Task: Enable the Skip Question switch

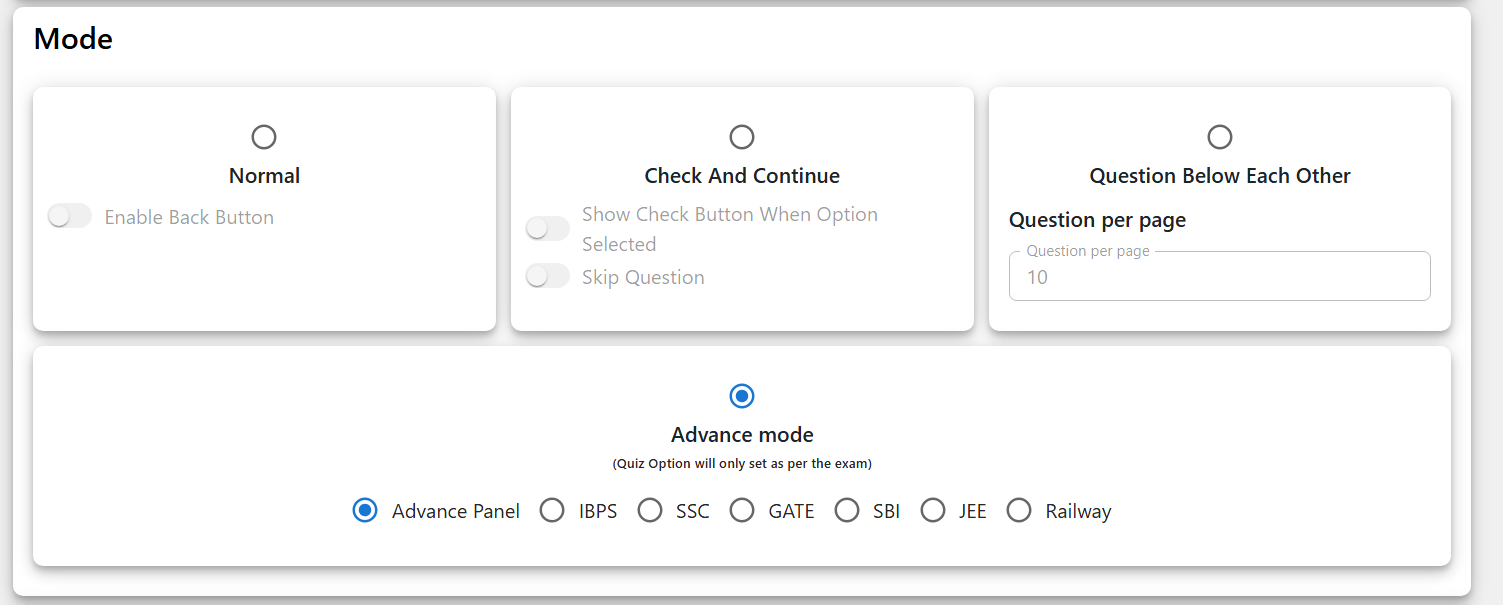Action: (x=547, y=277)
